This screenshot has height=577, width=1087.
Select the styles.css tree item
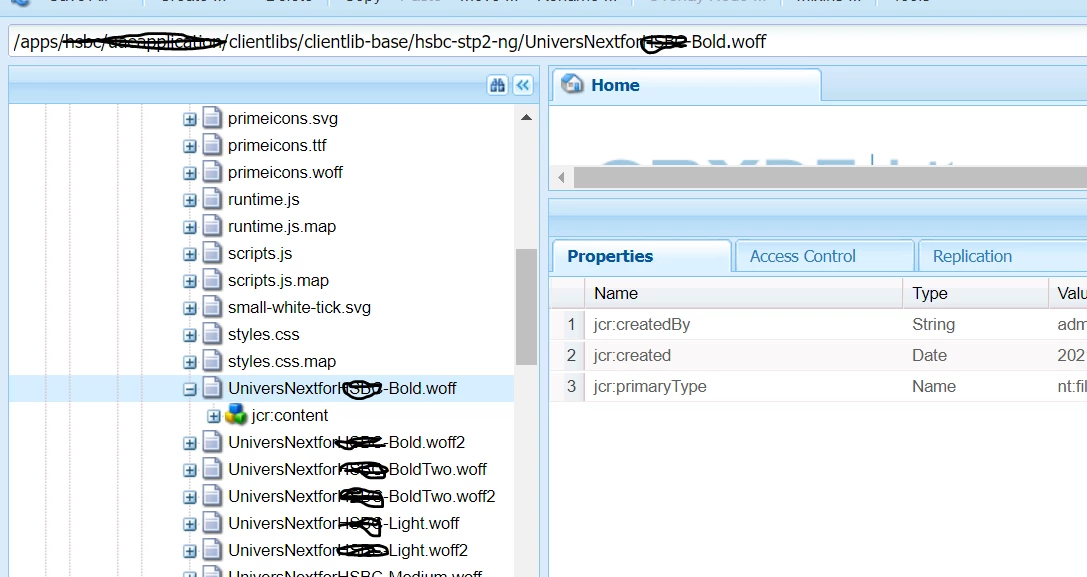point(263,335)
